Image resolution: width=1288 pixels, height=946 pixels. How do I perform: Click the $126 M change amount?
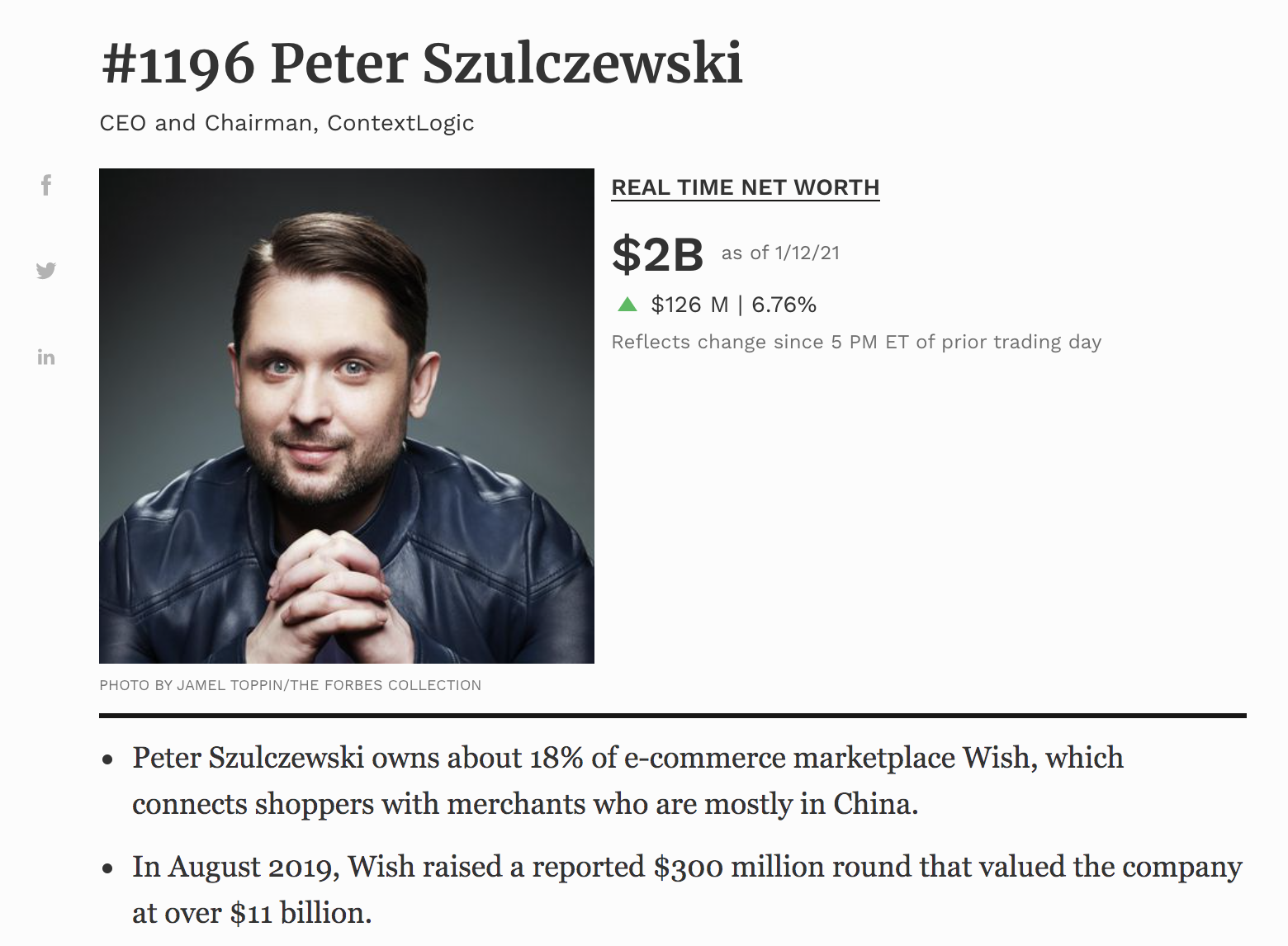point(689,305)
